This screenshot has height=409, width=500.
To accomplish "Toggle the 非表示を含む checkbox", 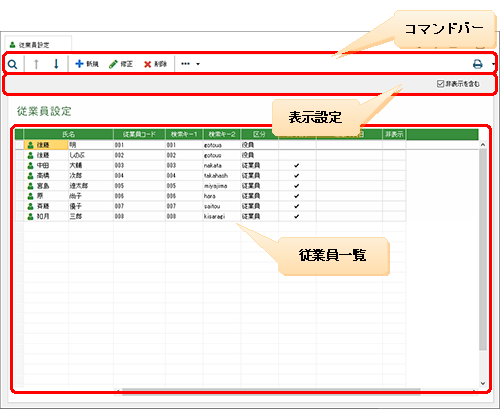I will click(x=440, y=83).
